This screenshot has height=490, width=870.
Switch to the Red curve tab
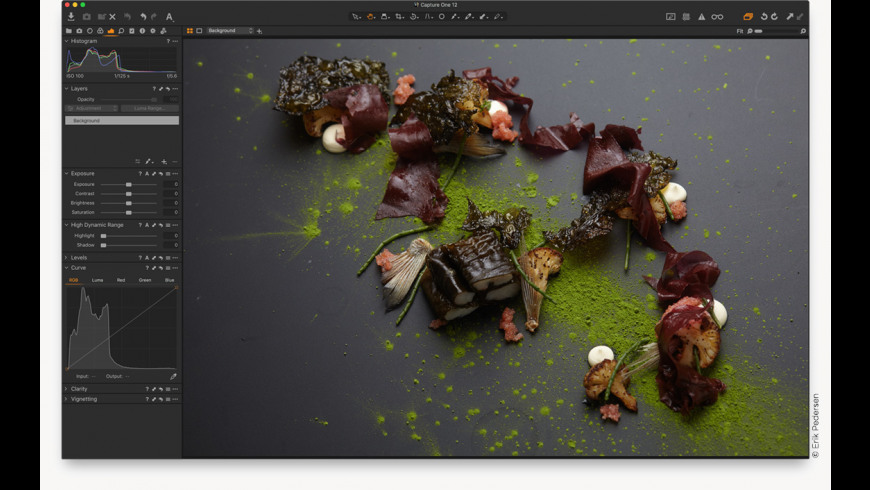tap(121, 280)
